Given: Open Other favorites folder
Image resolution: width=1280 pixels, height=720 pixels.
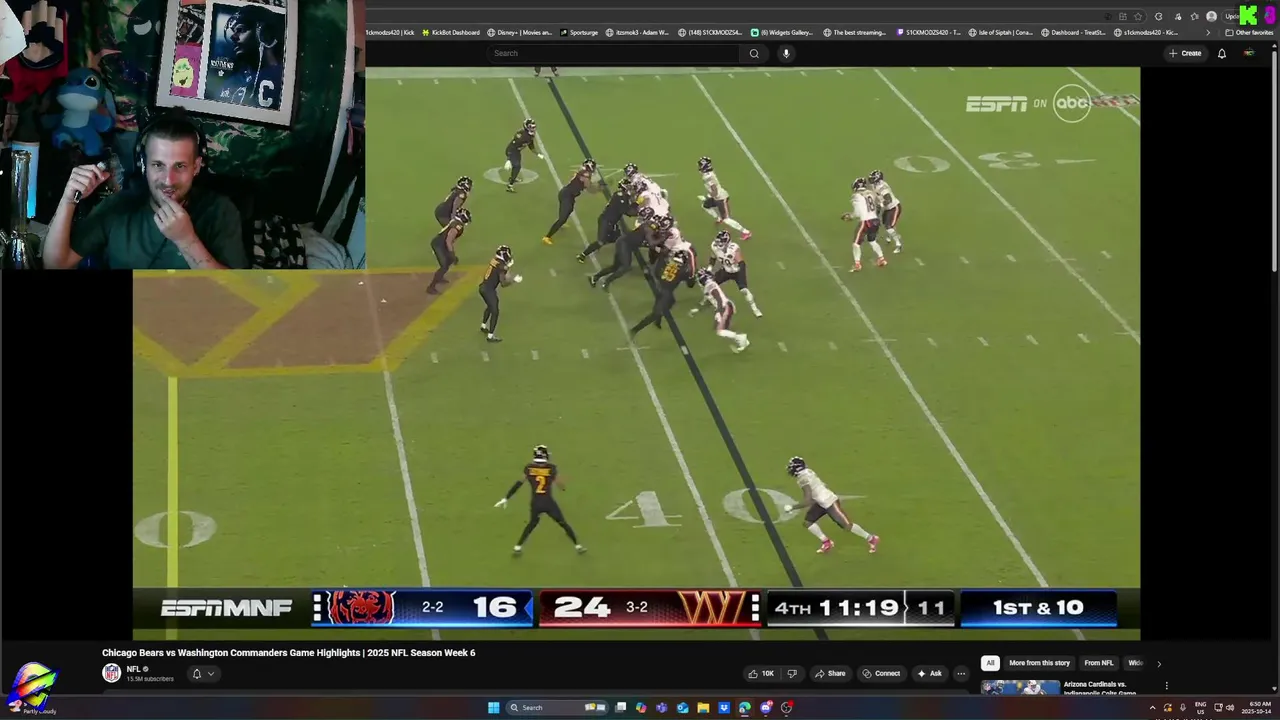Looking at the screenshot, I should (1249, 32).
